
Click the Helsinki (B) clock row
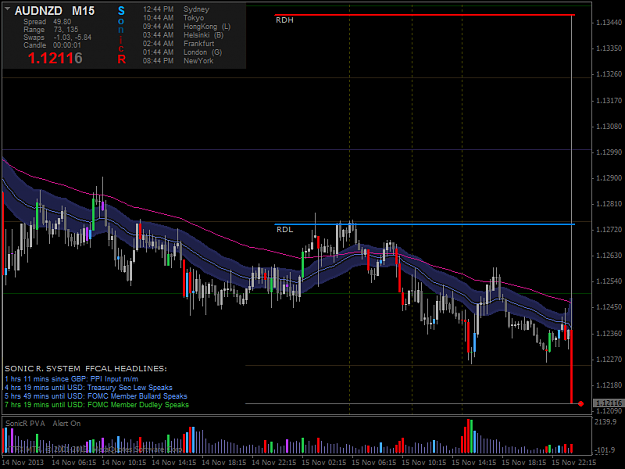183,35
